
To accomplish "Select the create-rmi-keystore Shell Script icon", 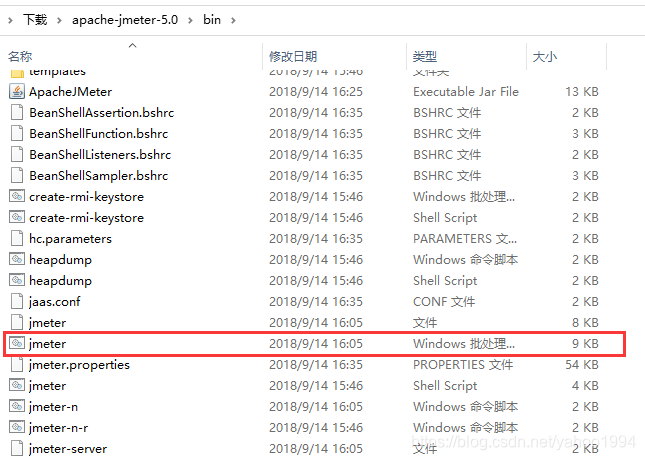I will [x=17, y=217].
